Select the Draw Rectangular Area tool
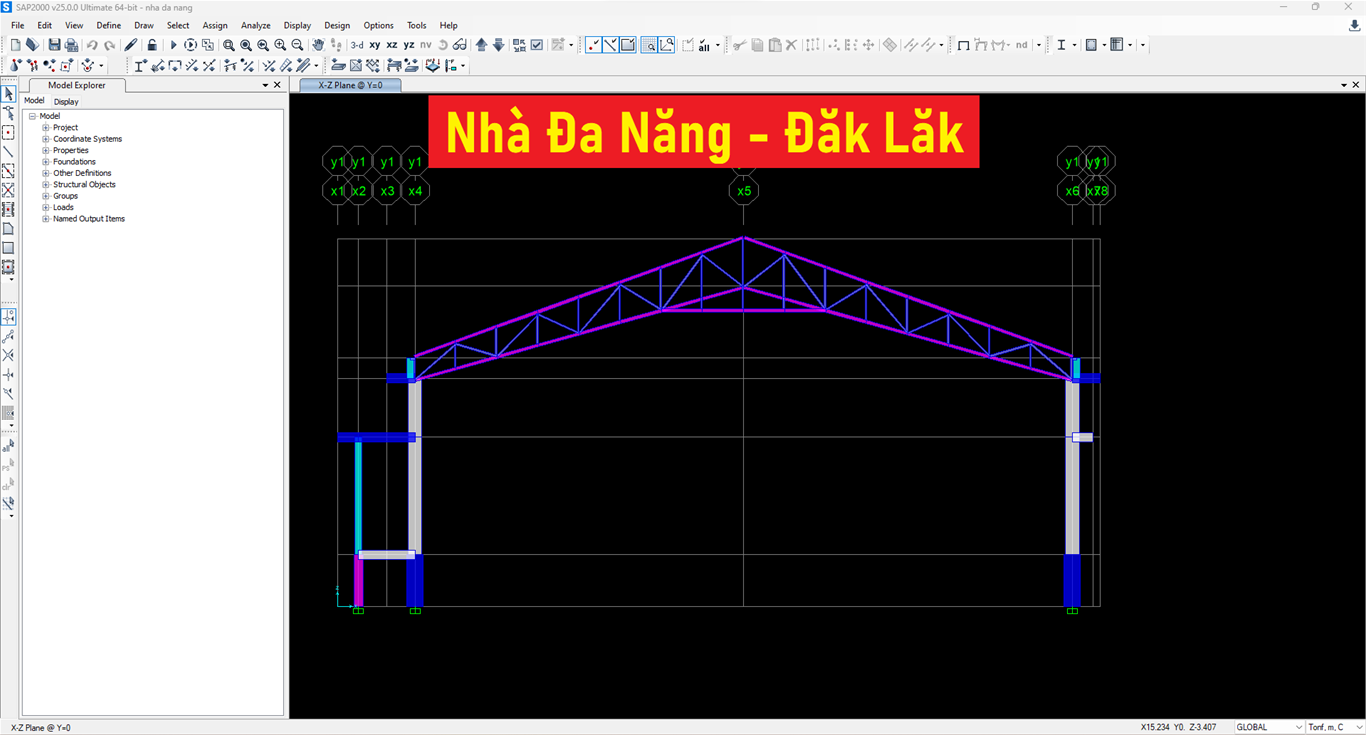This screenshot has width=1366, height=735. pos(8,248)
